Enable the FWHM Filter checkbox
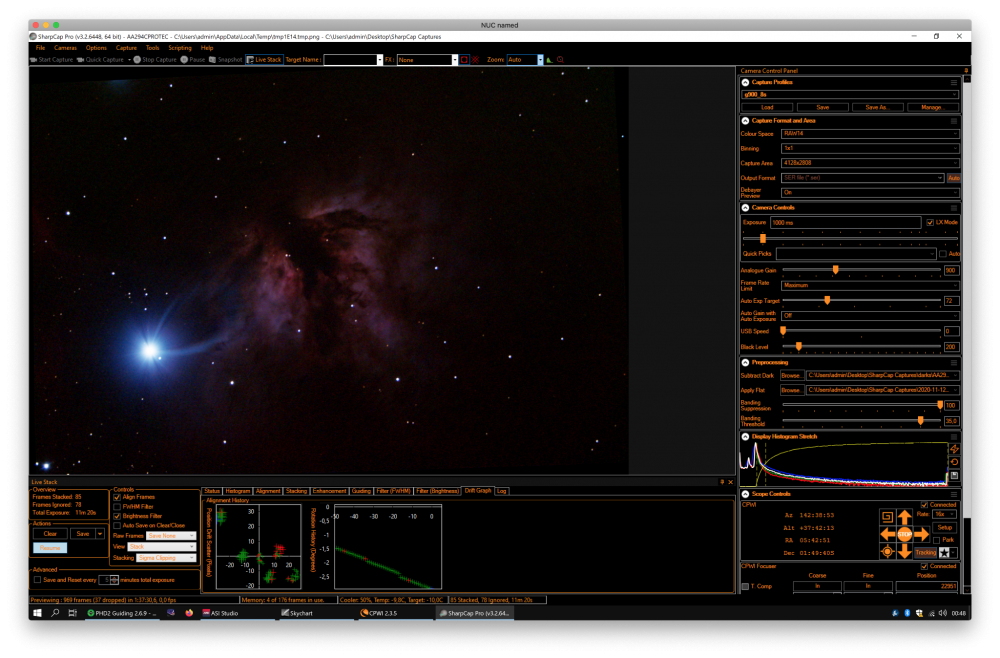1000x658 pixels. pyautogui.click(x=117, y=506)
